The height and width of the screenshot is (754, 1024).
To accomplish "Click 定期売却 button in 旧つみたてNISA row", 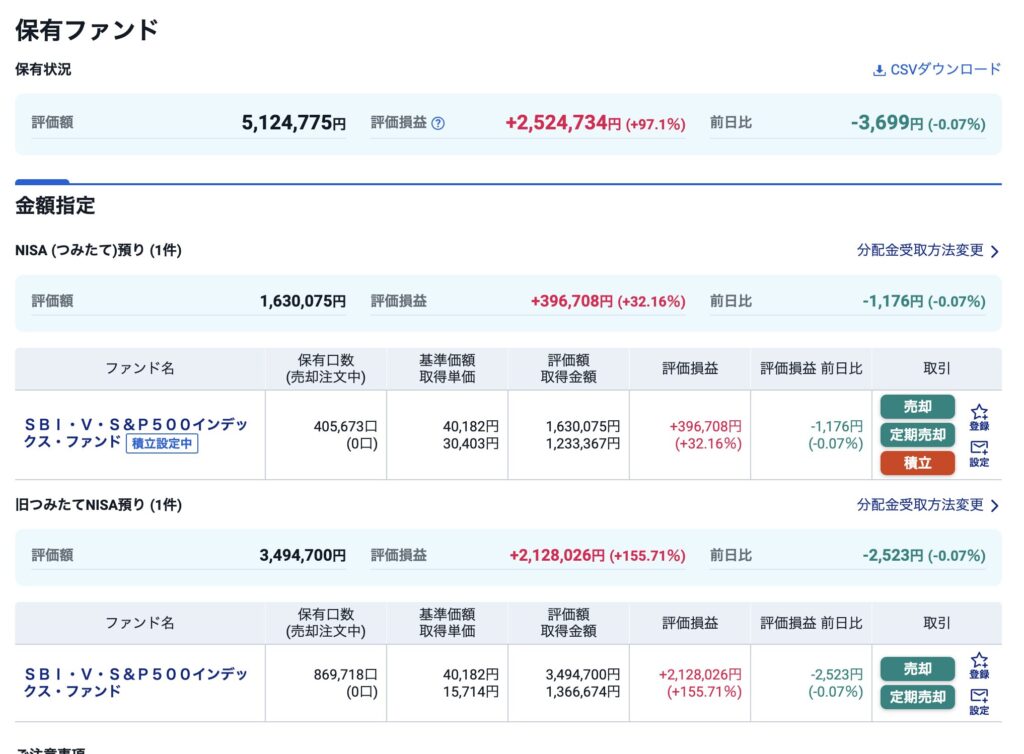I will [x=918, y=697].
